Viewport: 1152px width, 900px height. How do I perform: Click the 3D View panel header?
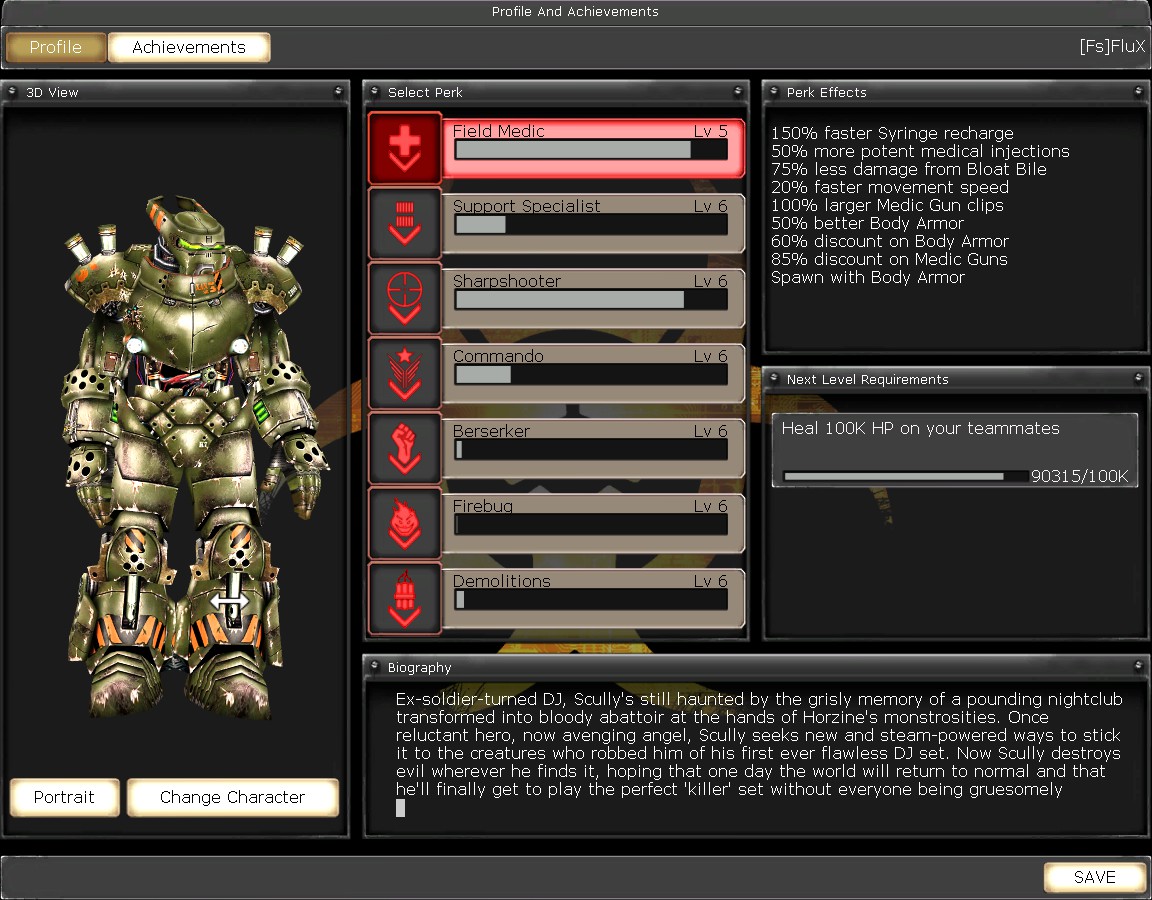(x=176, y=92)
